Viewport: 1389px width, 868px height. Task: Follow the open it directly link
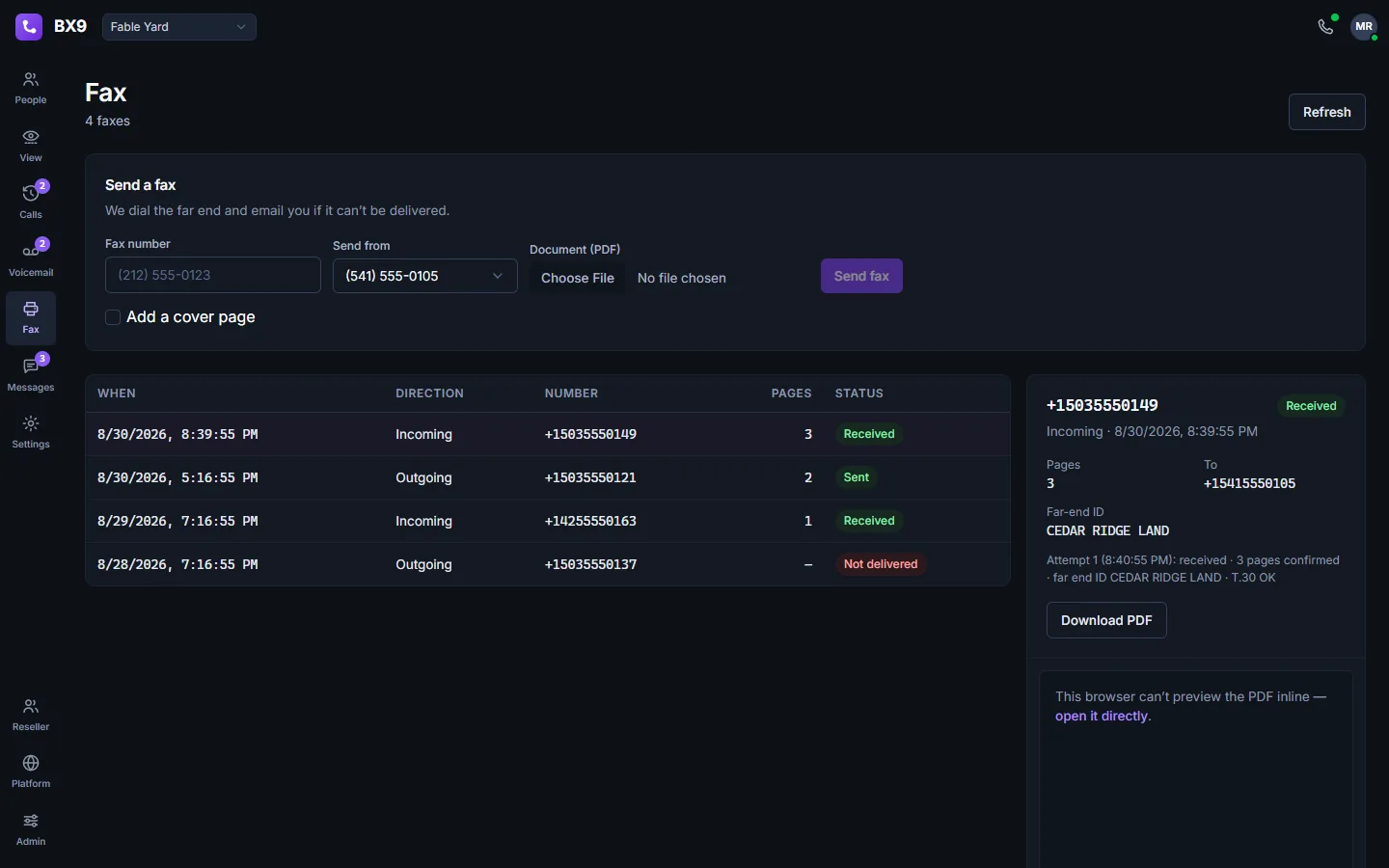point(1102,716)
